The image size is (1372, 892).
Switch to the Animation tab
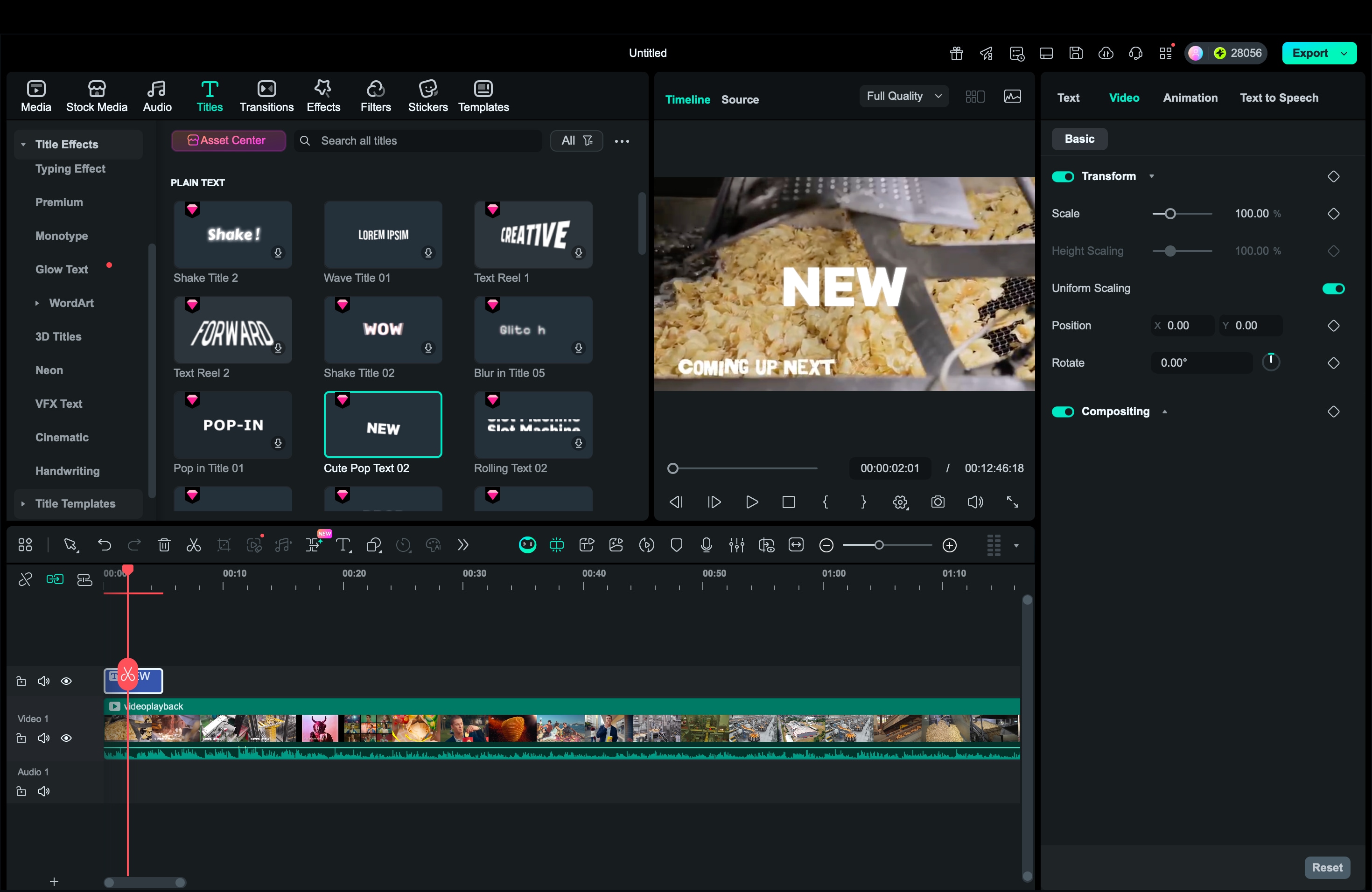[x=1190, y=98]
